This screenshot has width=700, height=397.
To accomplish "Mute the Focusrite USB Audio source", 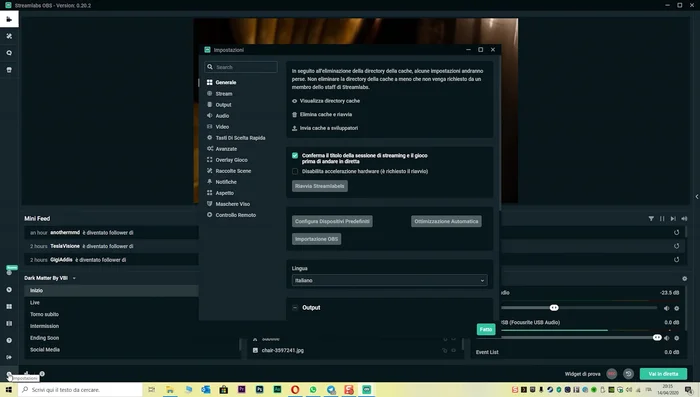I will click(x=667, y=338).
